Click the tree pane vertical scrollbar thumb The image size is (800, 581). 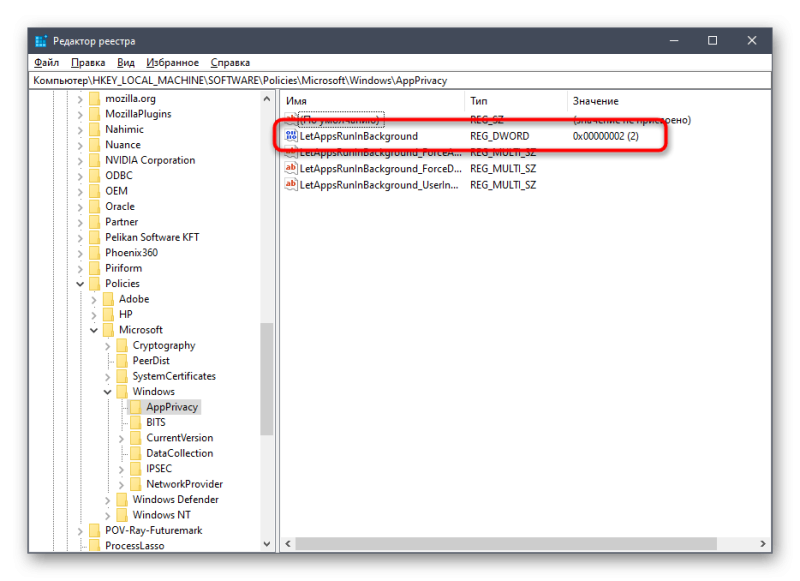point(267,379)
